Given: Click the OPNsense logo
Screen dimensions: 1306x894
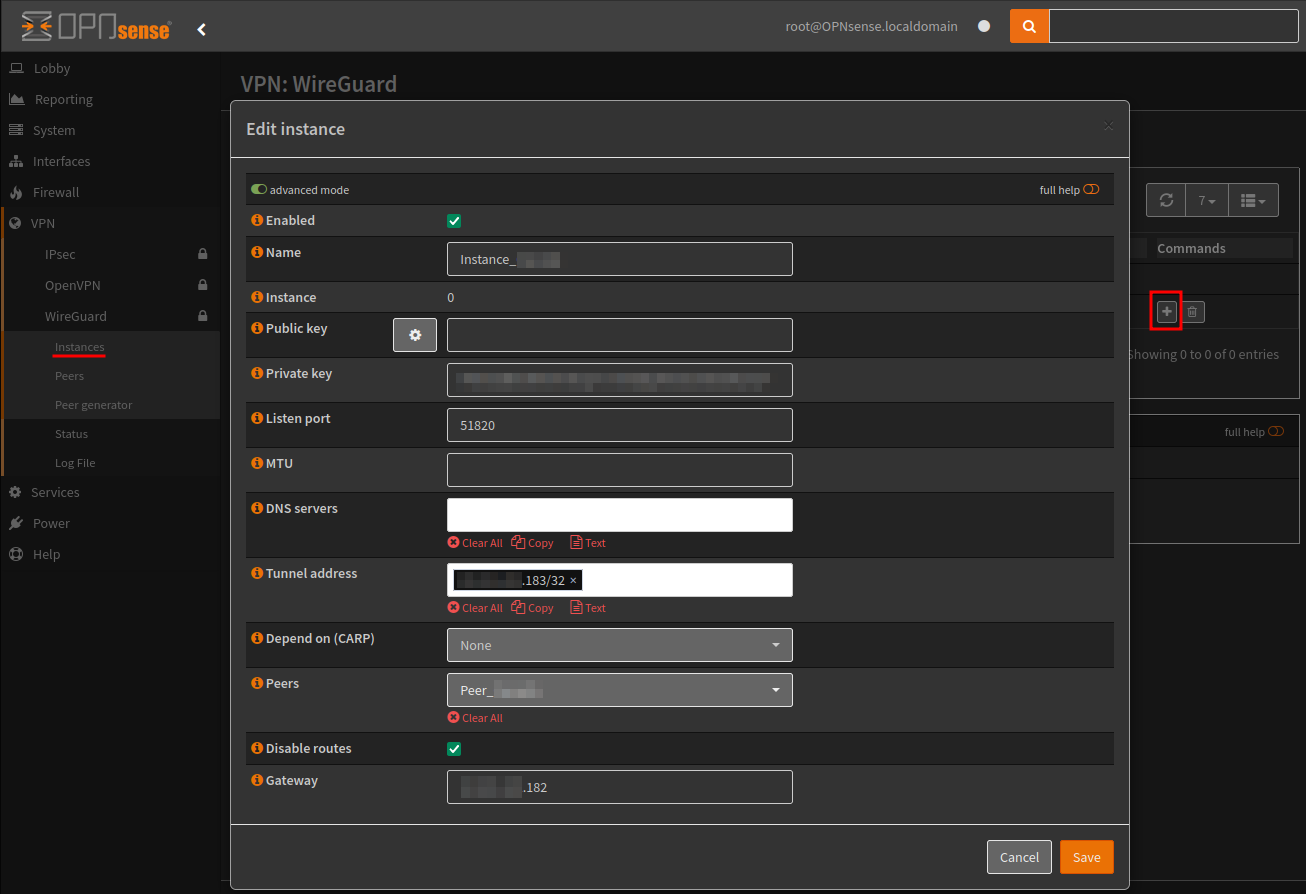Looking at the screenshot, I should [96, 27].
